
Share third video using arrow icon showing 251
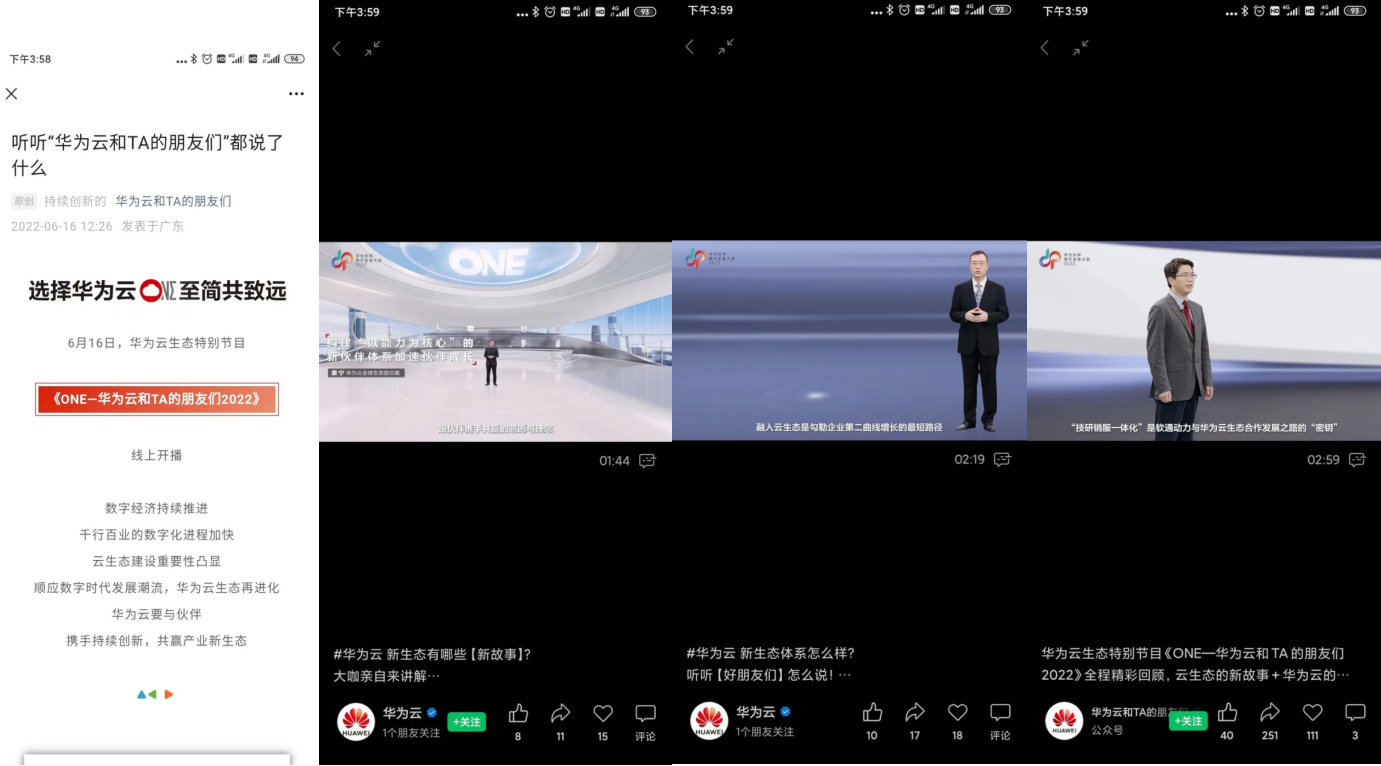point(1270,712)
